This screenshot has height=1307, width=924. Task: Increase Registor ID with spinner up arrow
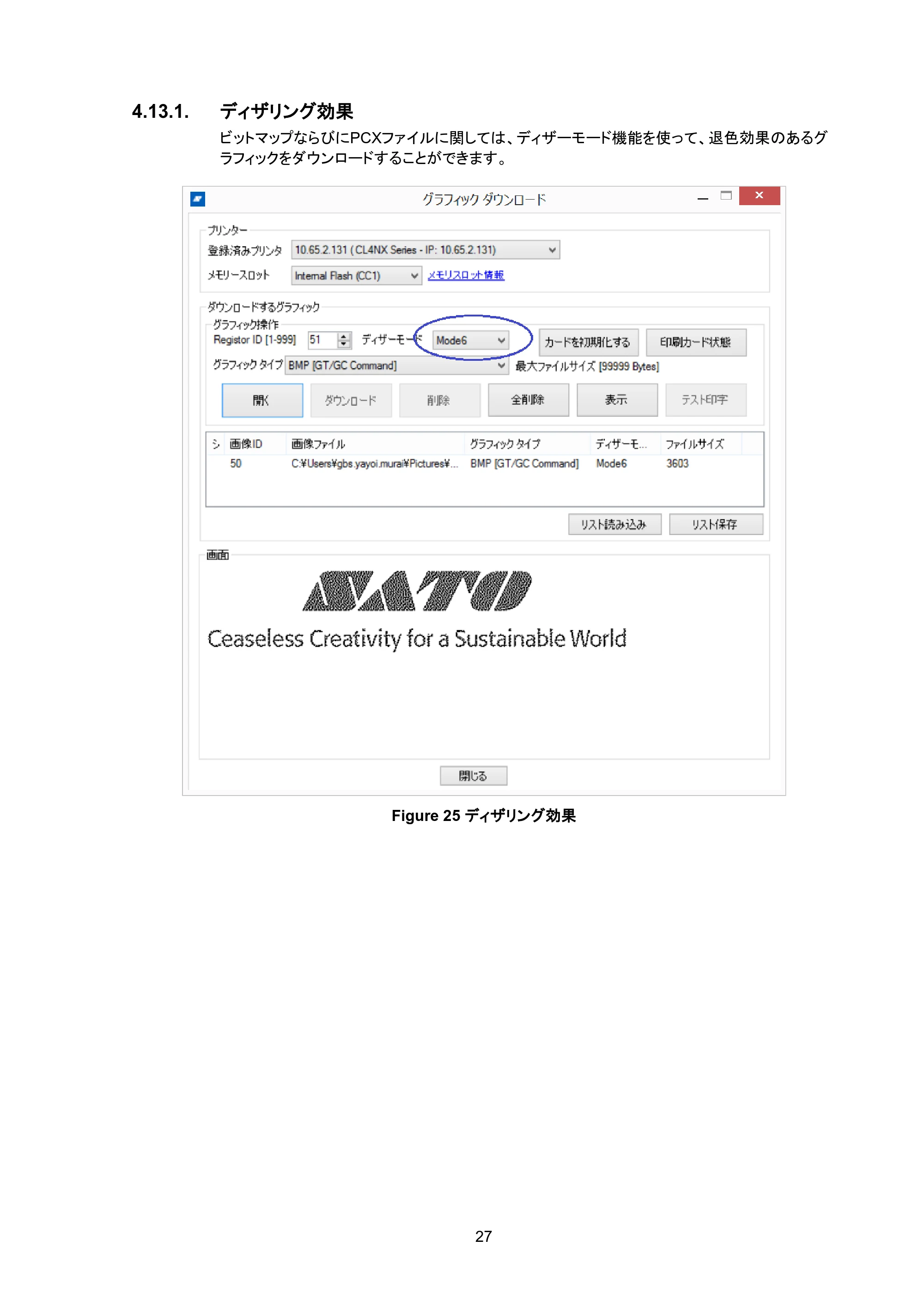click(343, 336)
